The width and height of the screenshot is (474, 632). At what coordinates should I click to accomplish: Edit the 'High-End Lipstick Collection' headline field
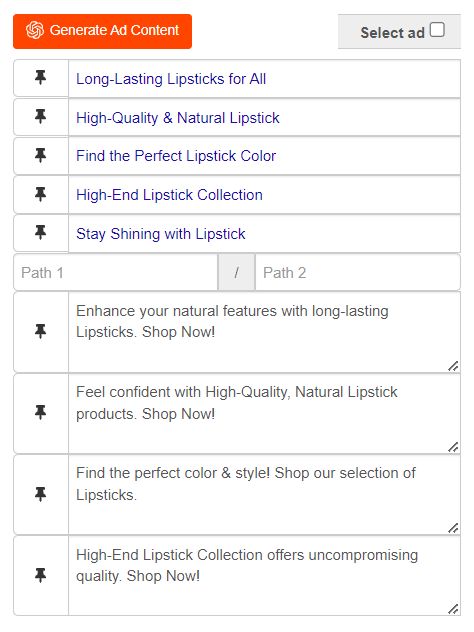click(264, 195)
